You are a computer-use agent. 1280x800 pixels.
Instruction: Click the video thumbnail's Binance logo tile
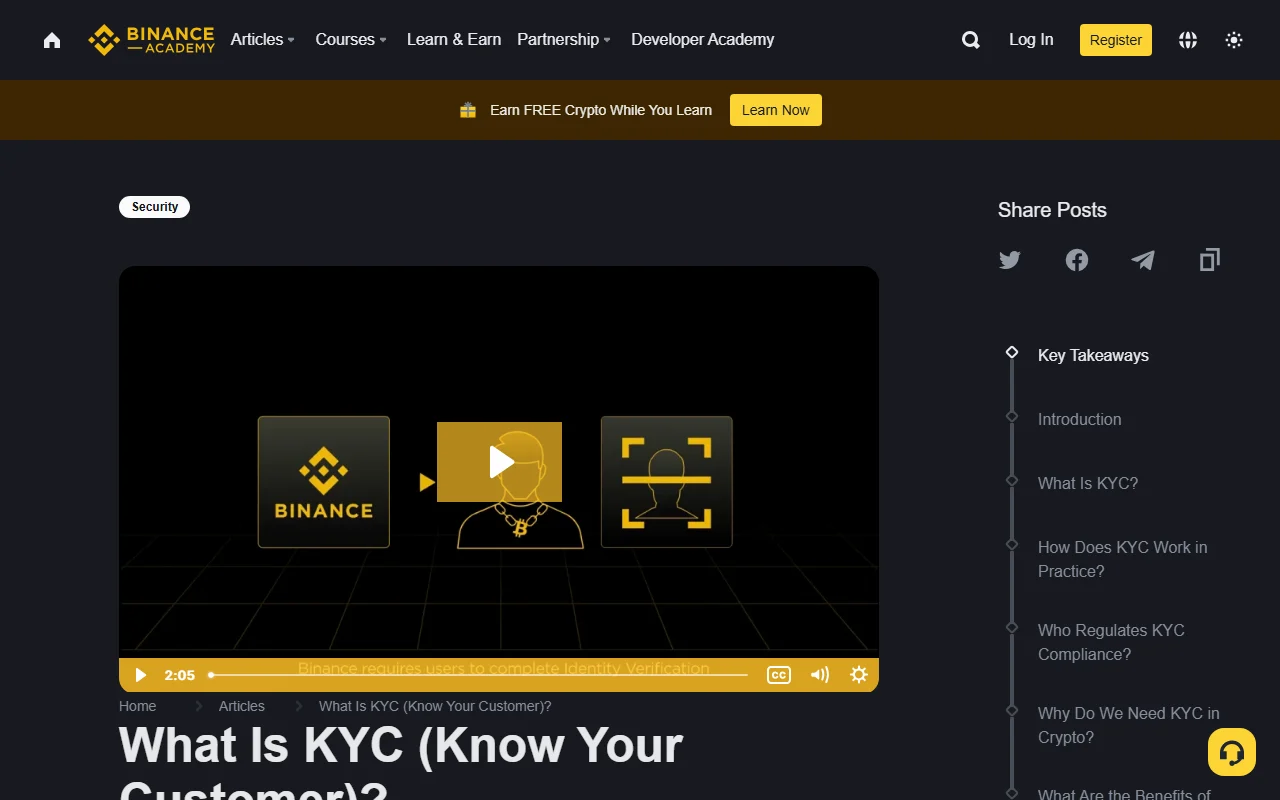pyautogui.click(x=324, y=482)
